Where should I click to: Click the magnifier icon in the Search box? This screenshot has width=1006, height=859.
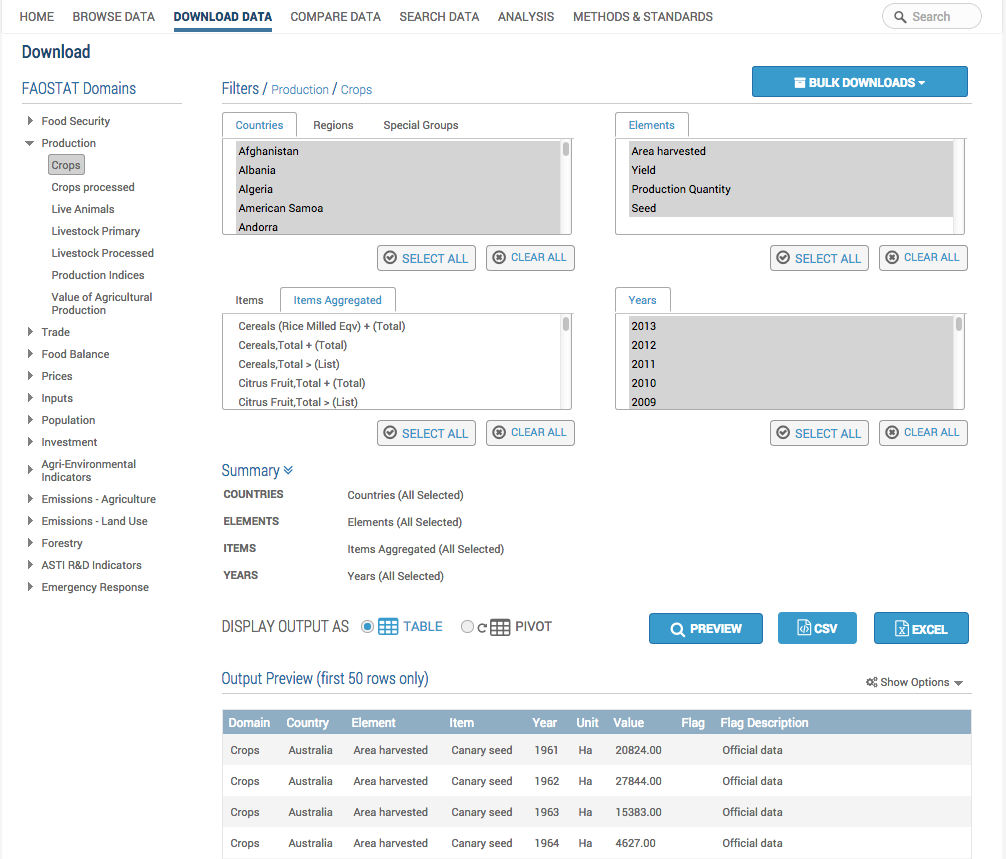pos(900,17)
